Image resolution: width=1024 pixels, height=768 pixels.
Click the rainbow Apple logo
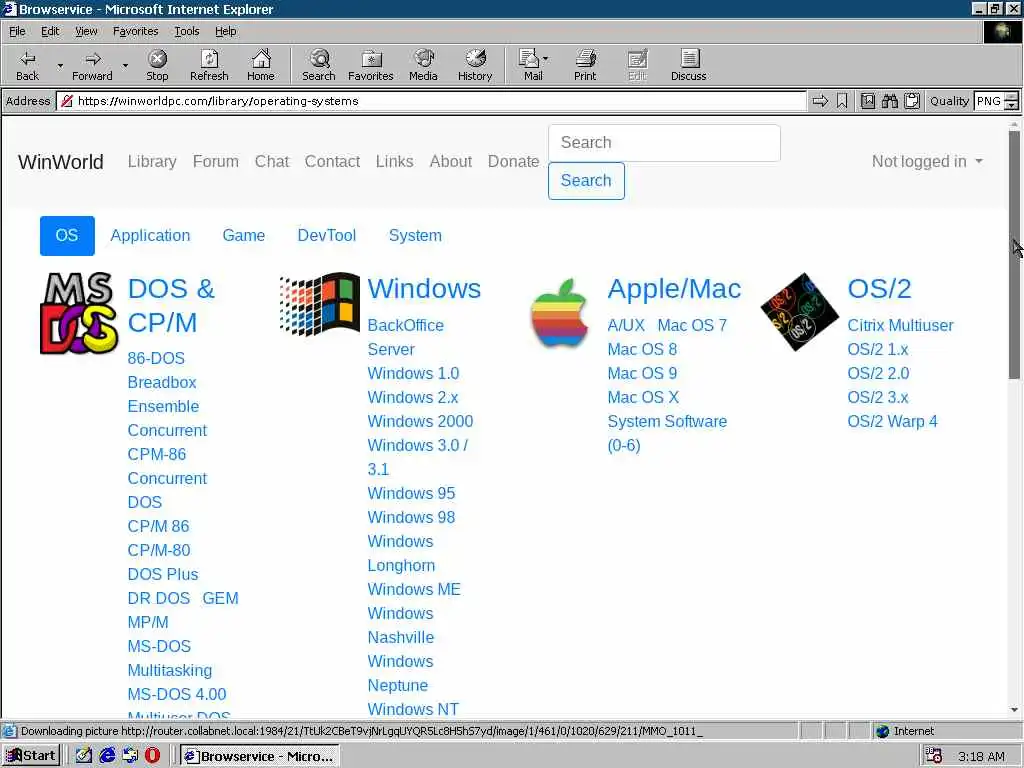(x=559, y=312)
